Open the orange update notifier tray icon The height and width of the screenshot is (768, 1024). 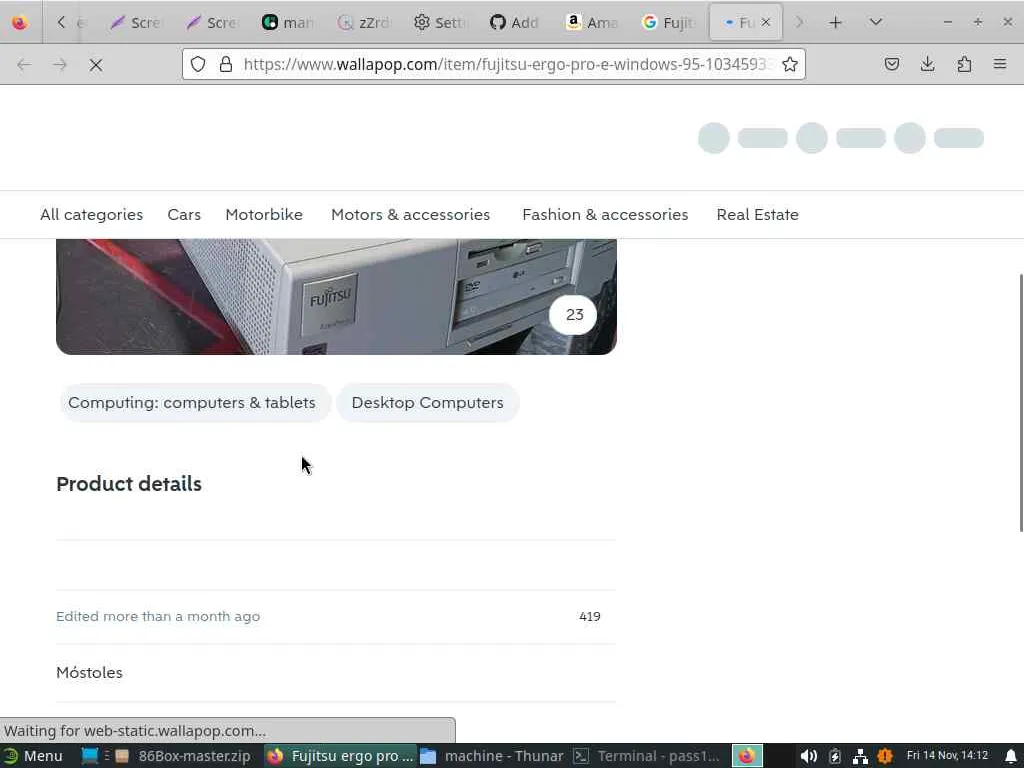tap(885, 756)
